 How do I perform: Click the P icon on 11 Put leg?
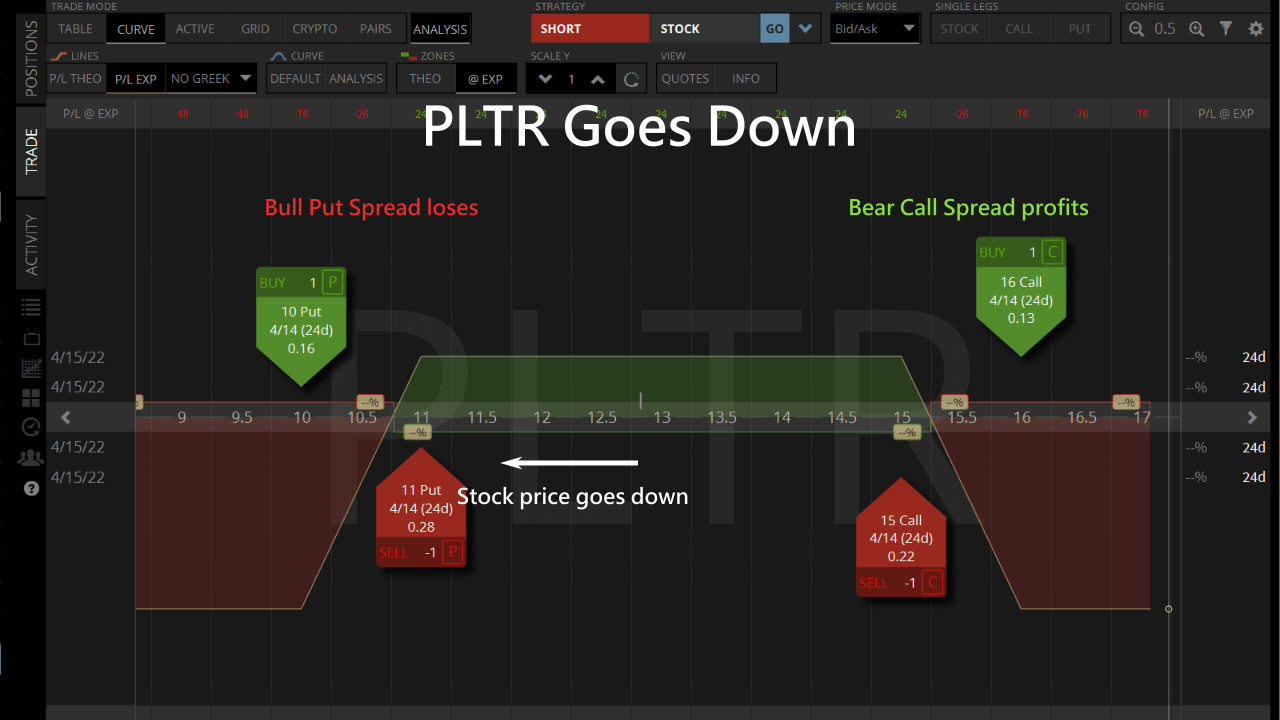click(453, 552)
